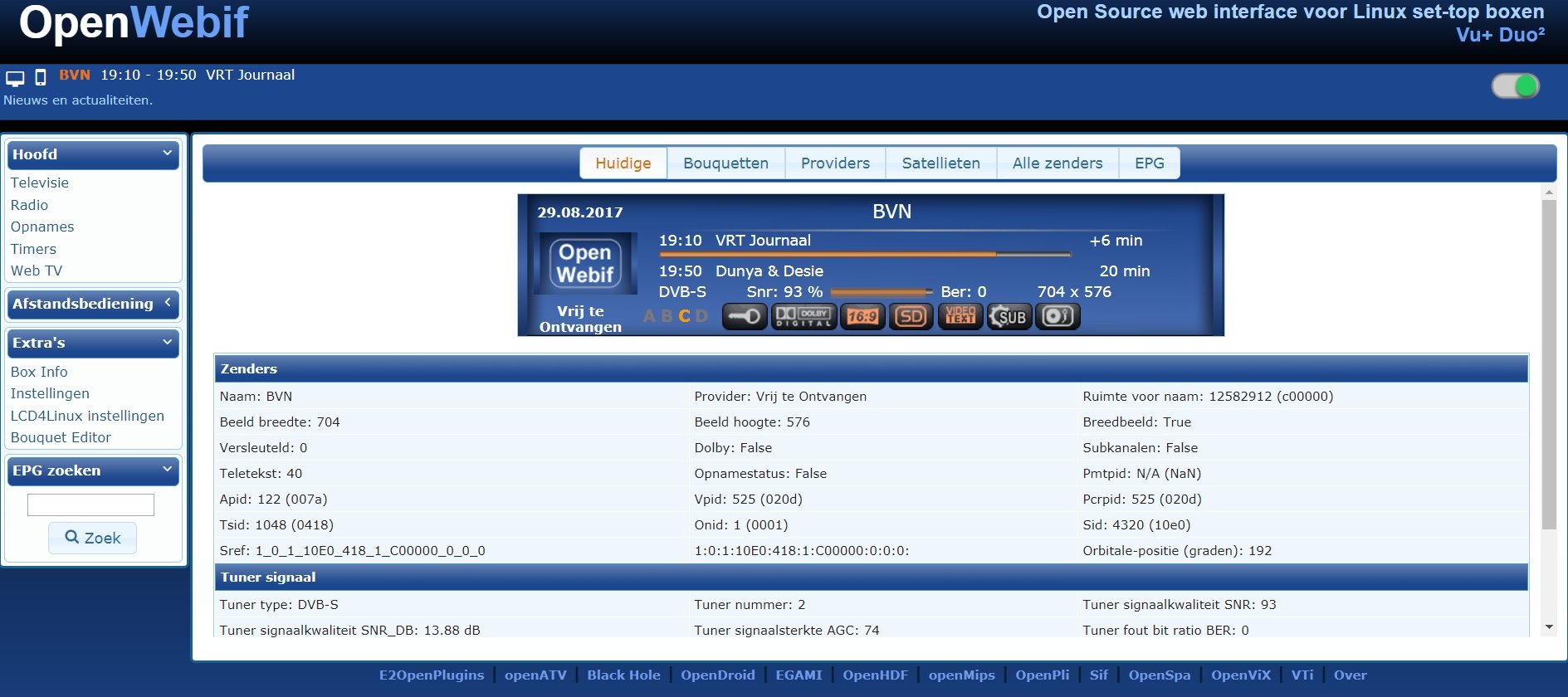Click the VRT Journaal progress bar

(865, 254)
